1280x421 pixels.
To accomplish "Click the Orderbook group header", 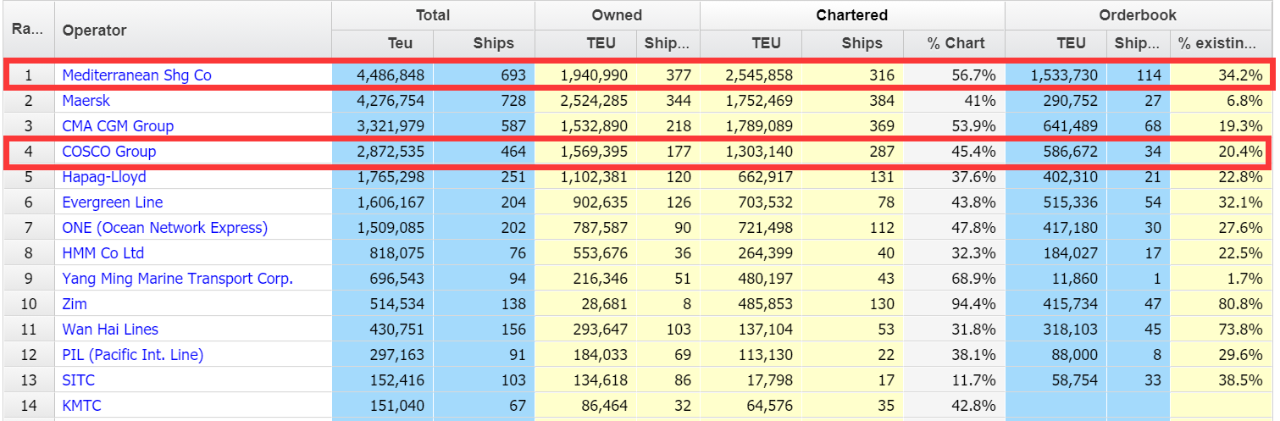I will 1138,16.
